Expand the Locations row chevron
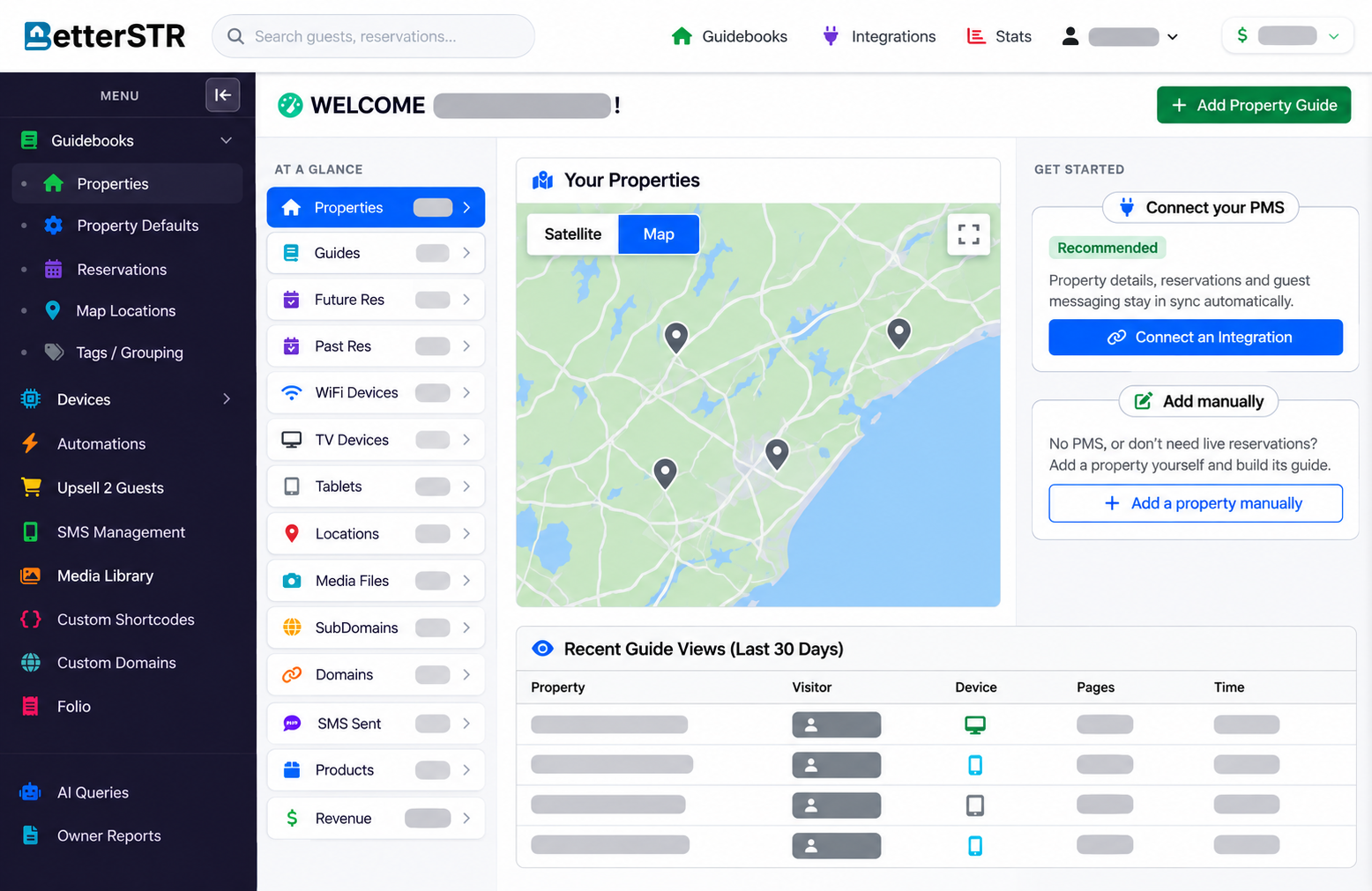1372x891 pixels. click(466, 533)
